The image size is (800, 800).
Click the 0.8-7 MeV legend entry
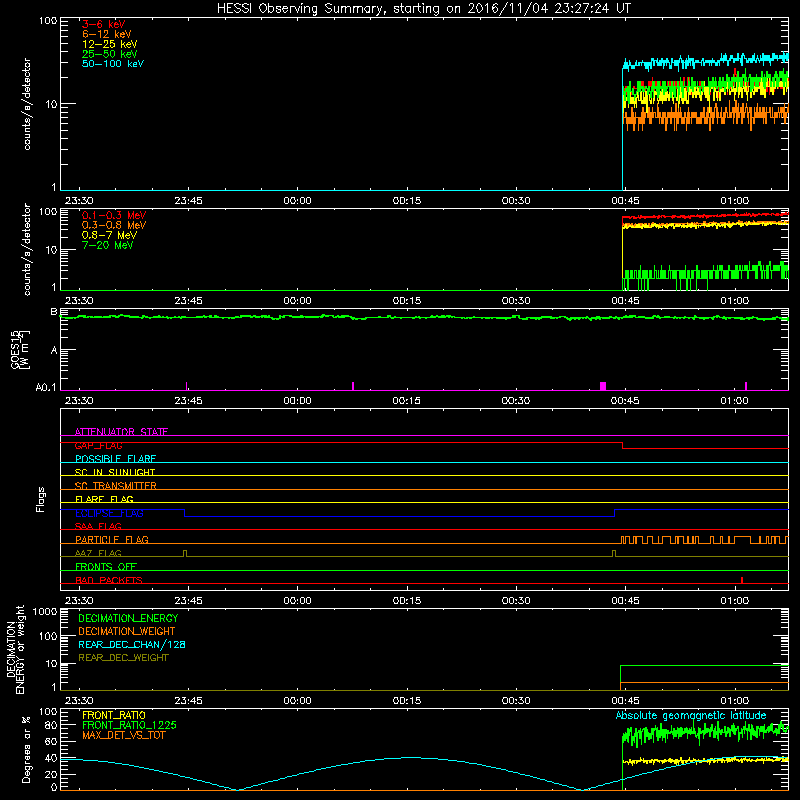(109, 235)
